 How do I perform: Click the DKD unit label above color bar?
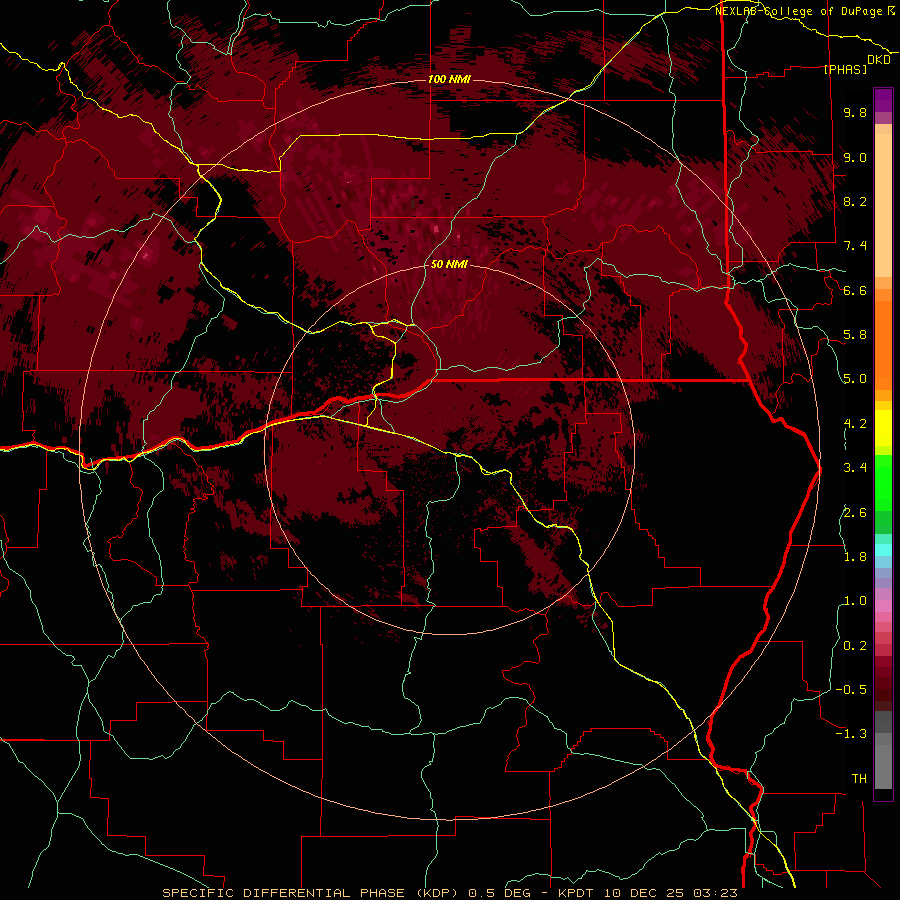click(879, 60)
